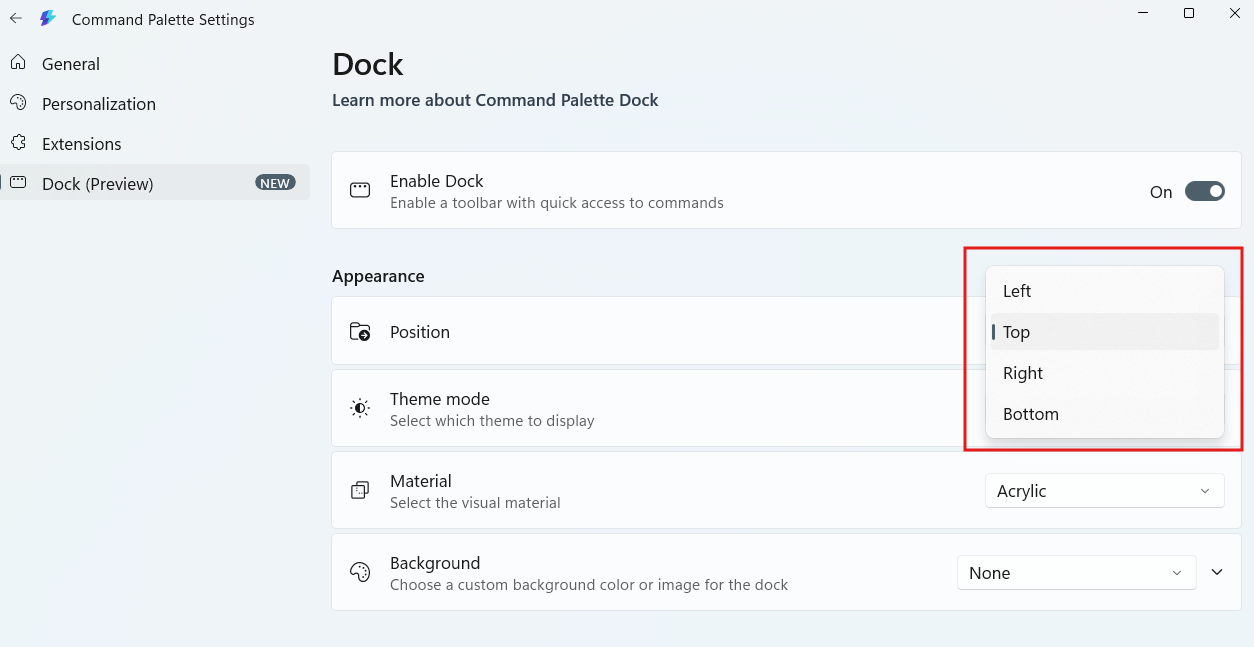Open Learn more about Command Palette Dock
1254x647 pixels.
(x=495, y=100)
